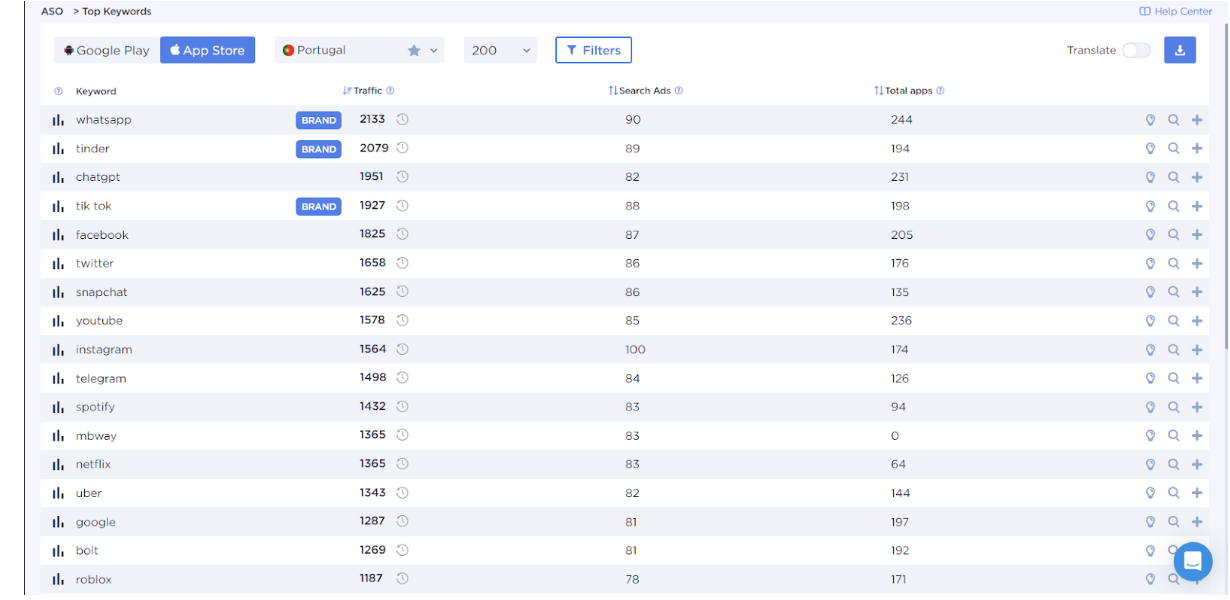Click bar chart icon for roblox row
This screenshot has height=600, width=1230.
[x=58, y=580]
